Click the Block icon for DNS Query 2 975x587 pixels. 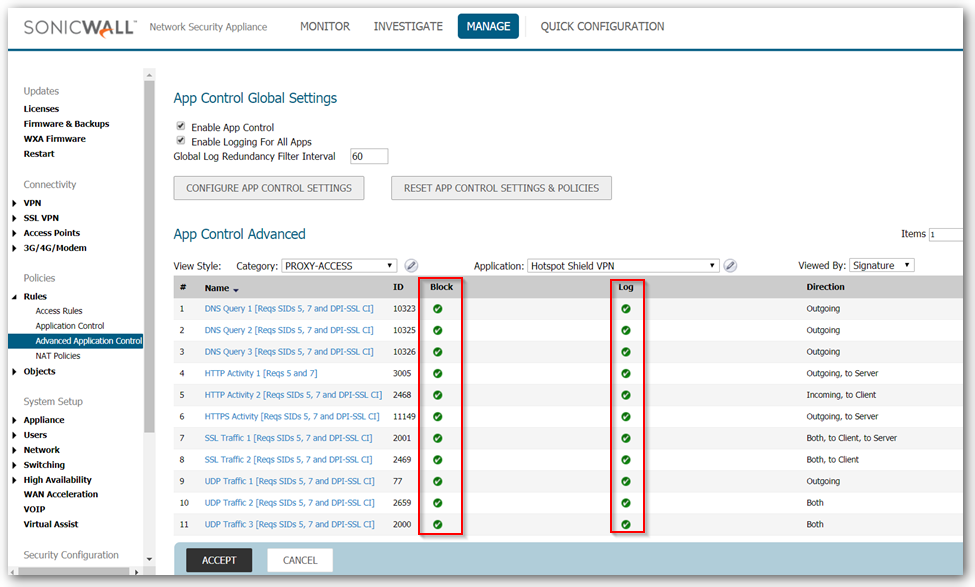point(438,330)
